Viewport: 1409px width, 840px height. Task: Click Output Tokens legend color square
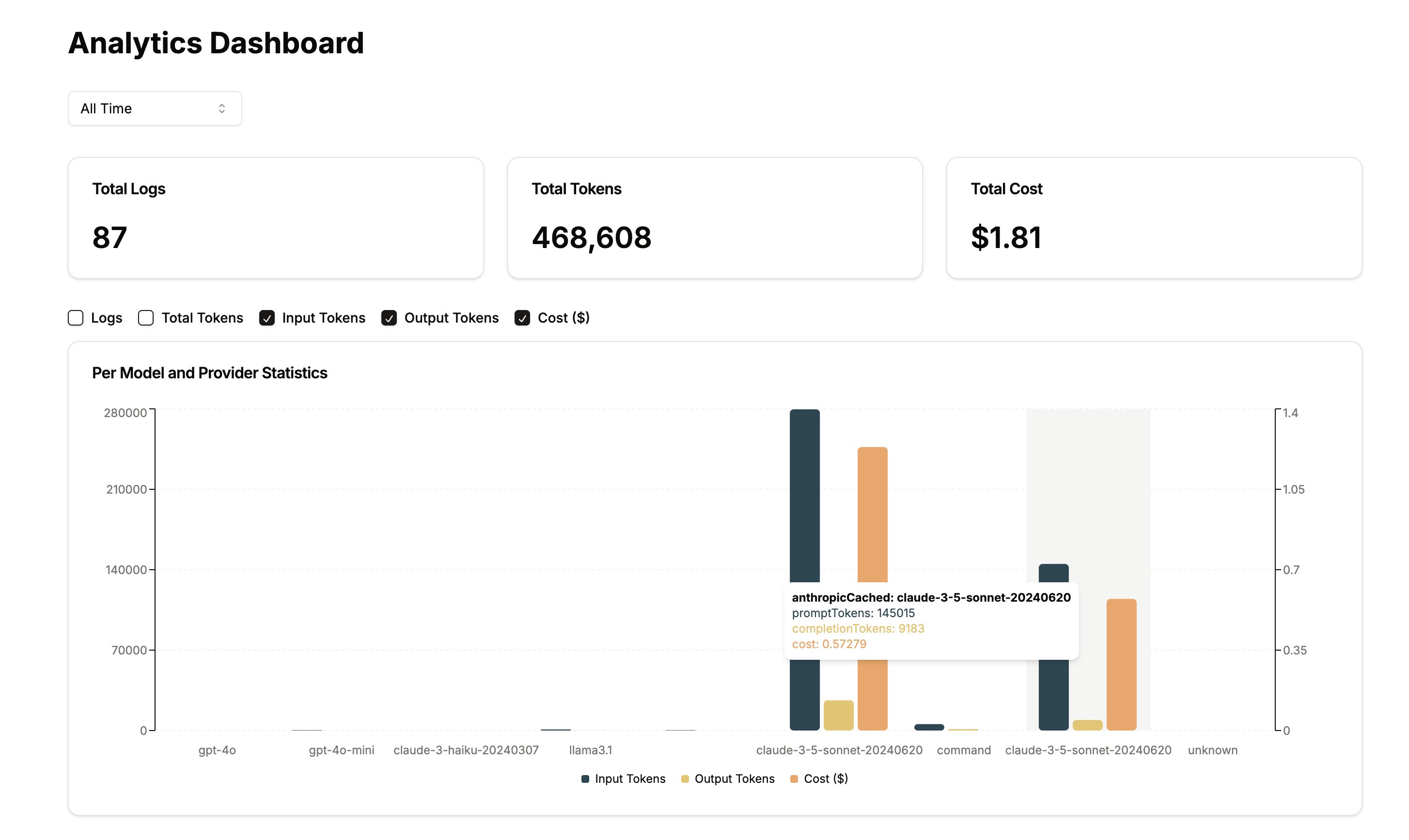(x=685, y=779)
